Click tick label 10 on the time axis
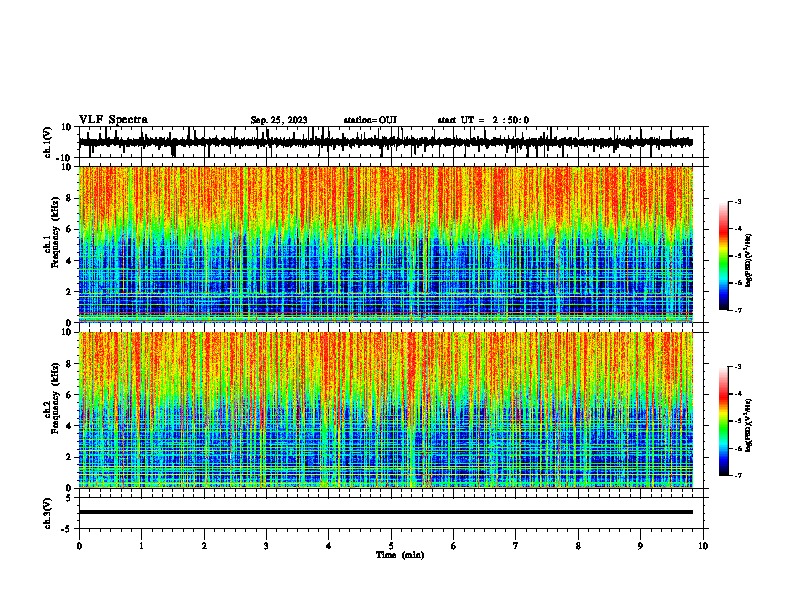 (703, 546)
